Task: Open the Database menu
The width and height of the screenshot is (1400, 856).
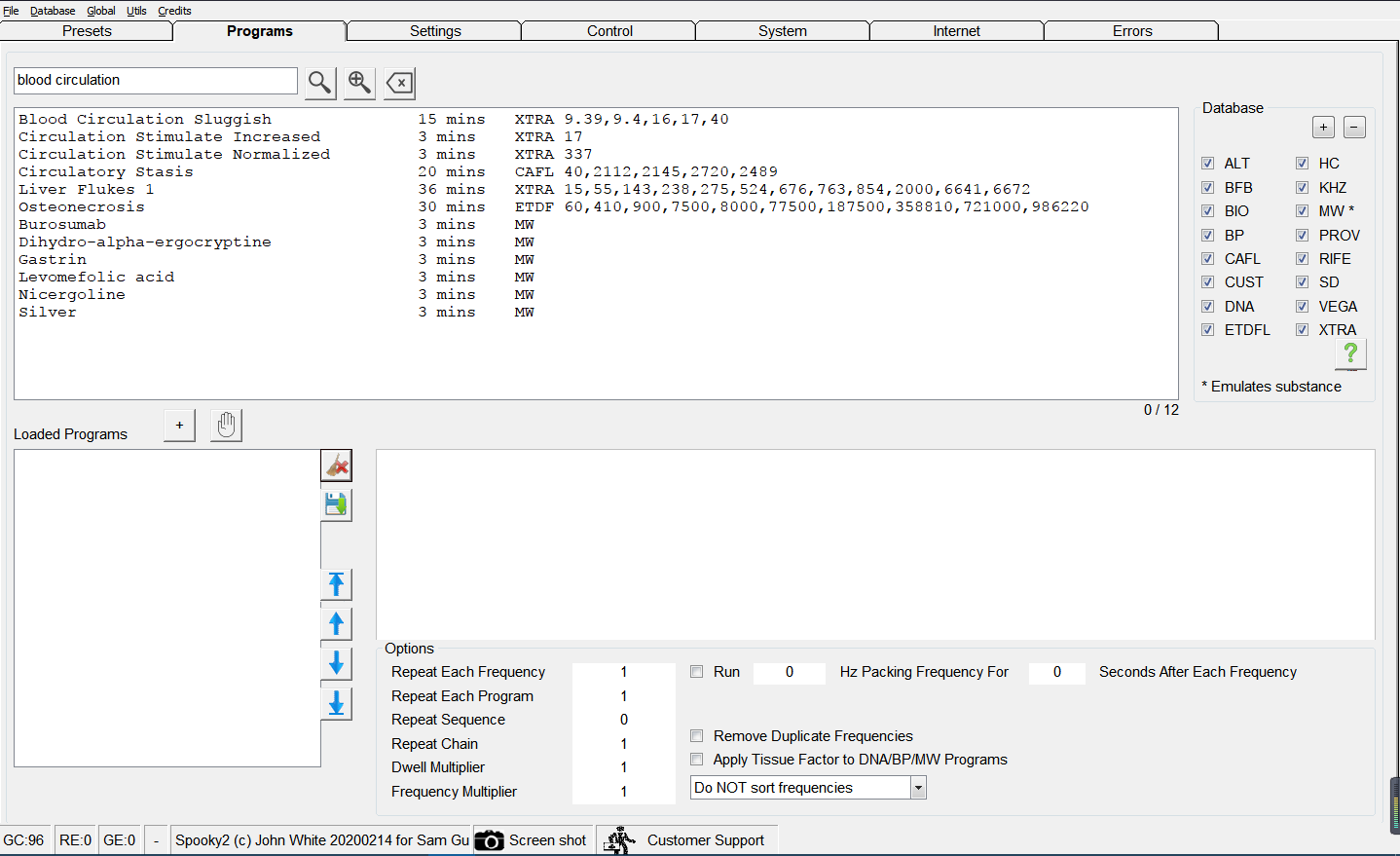Action: [53, 11]
